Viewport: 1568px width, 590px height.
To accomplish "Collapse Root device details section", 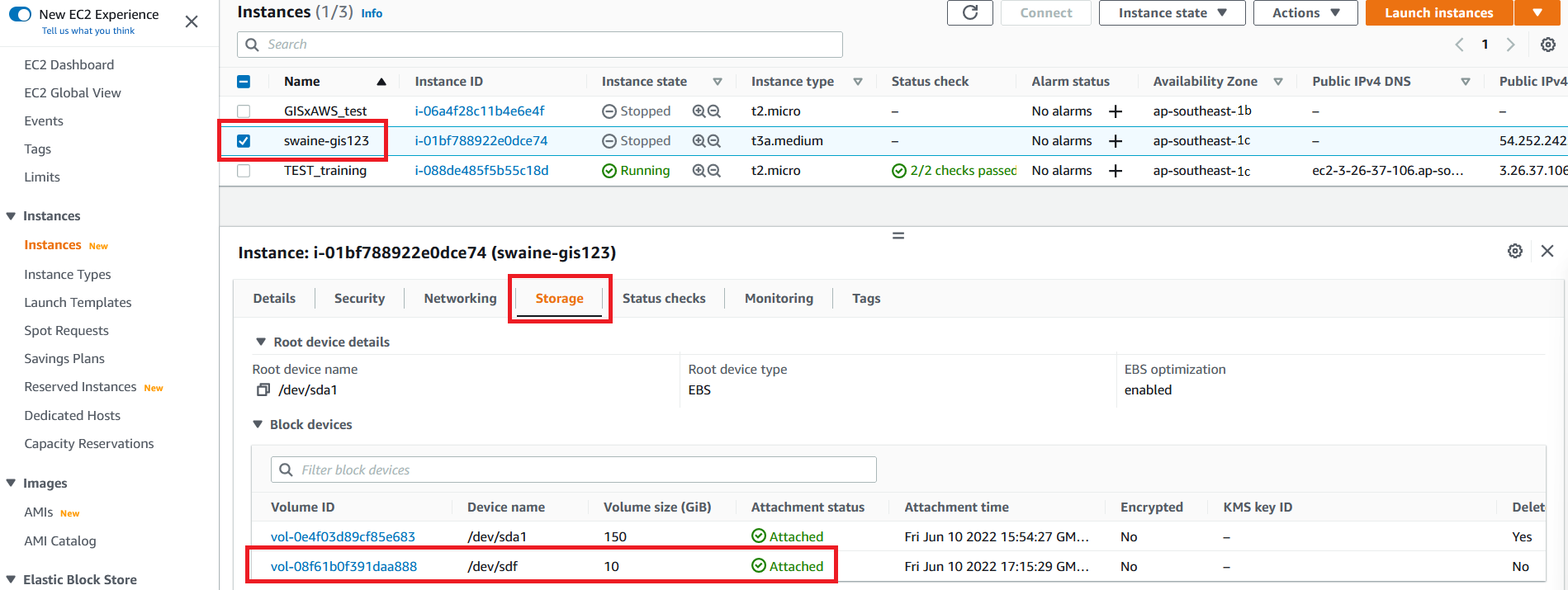I will pyautogui.click(x=261, y=342).
